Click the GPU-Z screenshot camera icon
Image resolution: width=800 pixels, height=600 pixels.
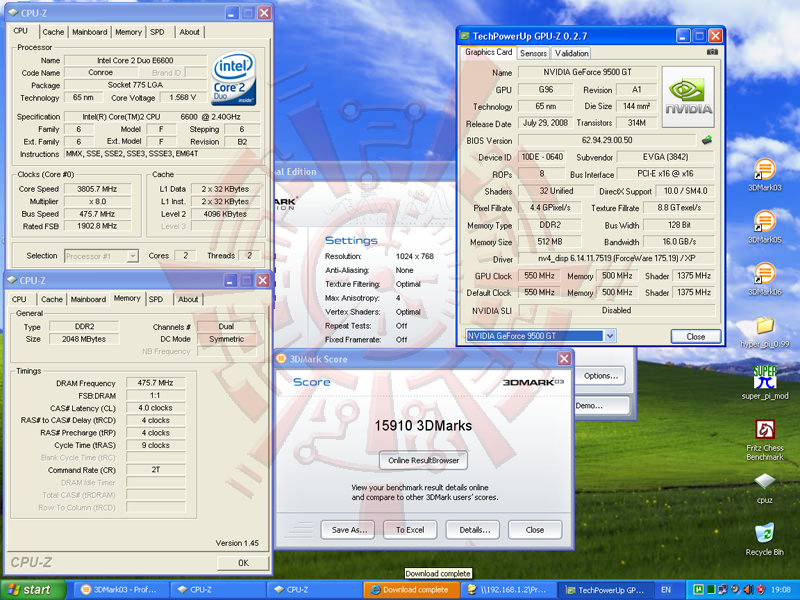coord(712,52)
